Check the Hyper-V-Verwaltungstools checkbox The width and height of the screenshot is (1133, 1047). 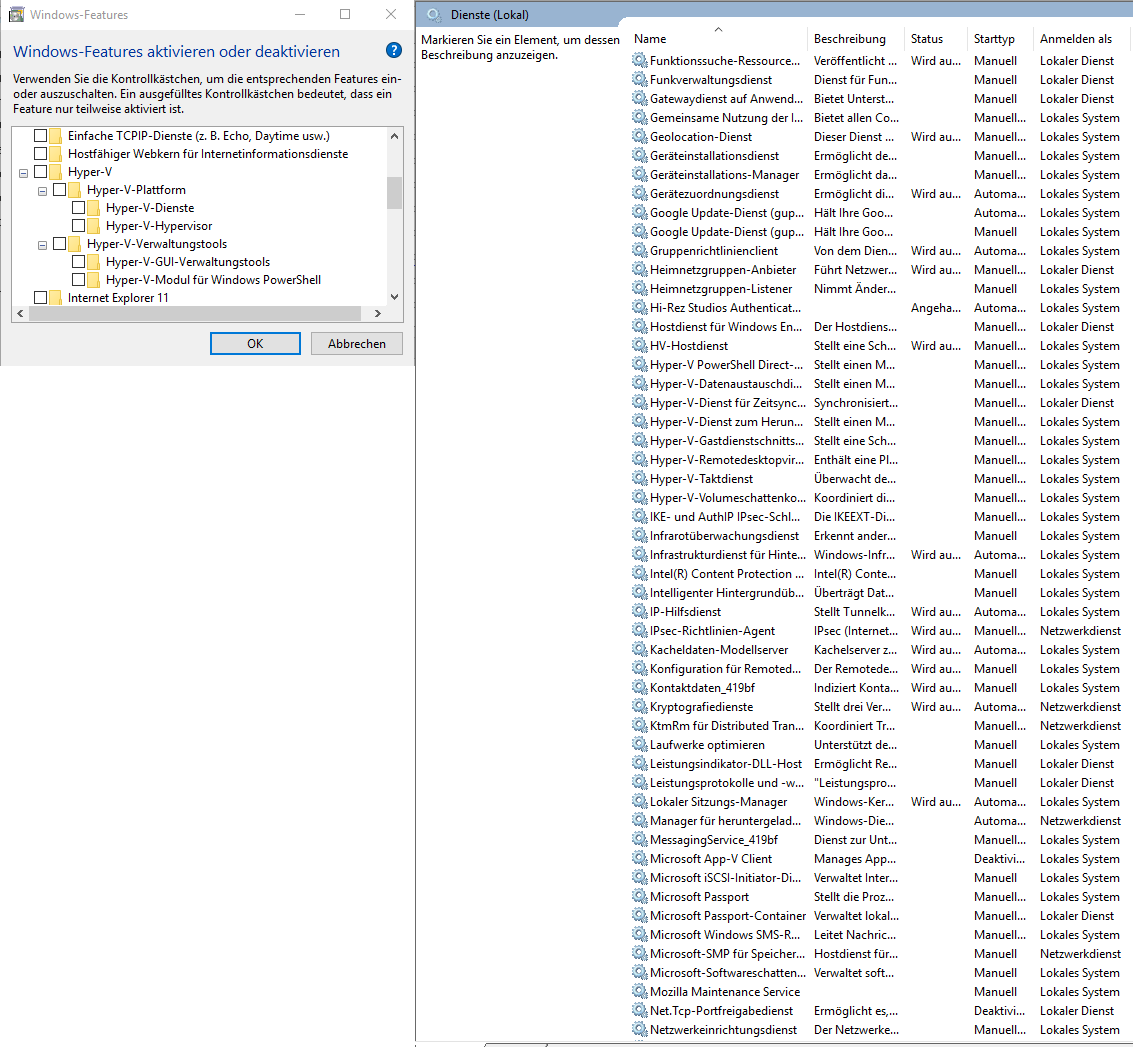click(59, 244)
